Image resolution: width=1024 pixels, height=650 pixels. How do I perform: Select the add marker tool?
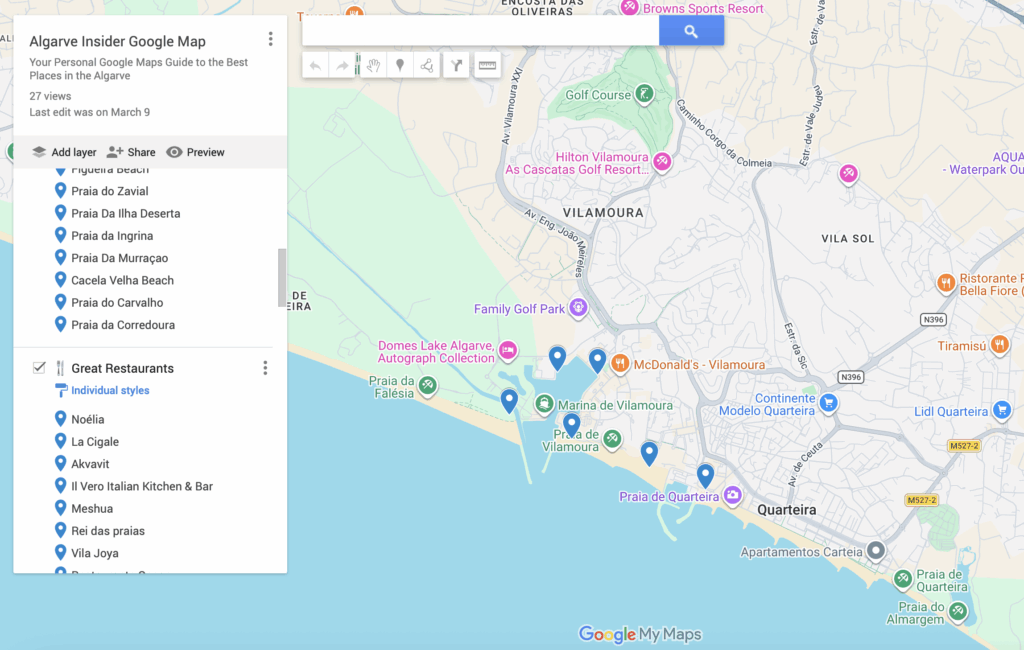(400, 66)
